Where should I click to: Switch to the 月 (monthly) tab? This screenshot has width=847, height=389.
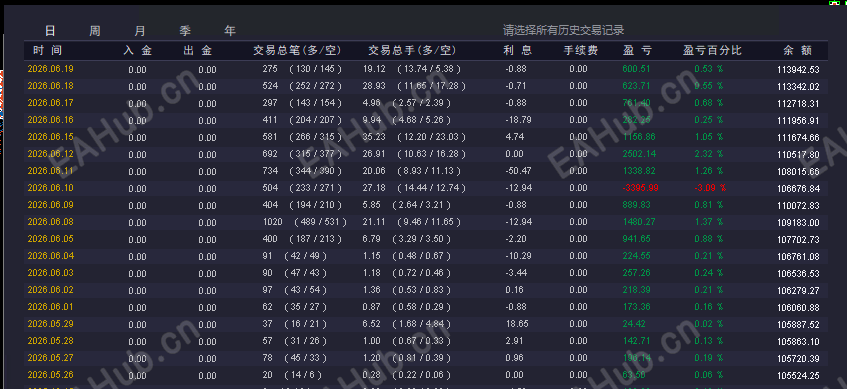coord(140,31)
